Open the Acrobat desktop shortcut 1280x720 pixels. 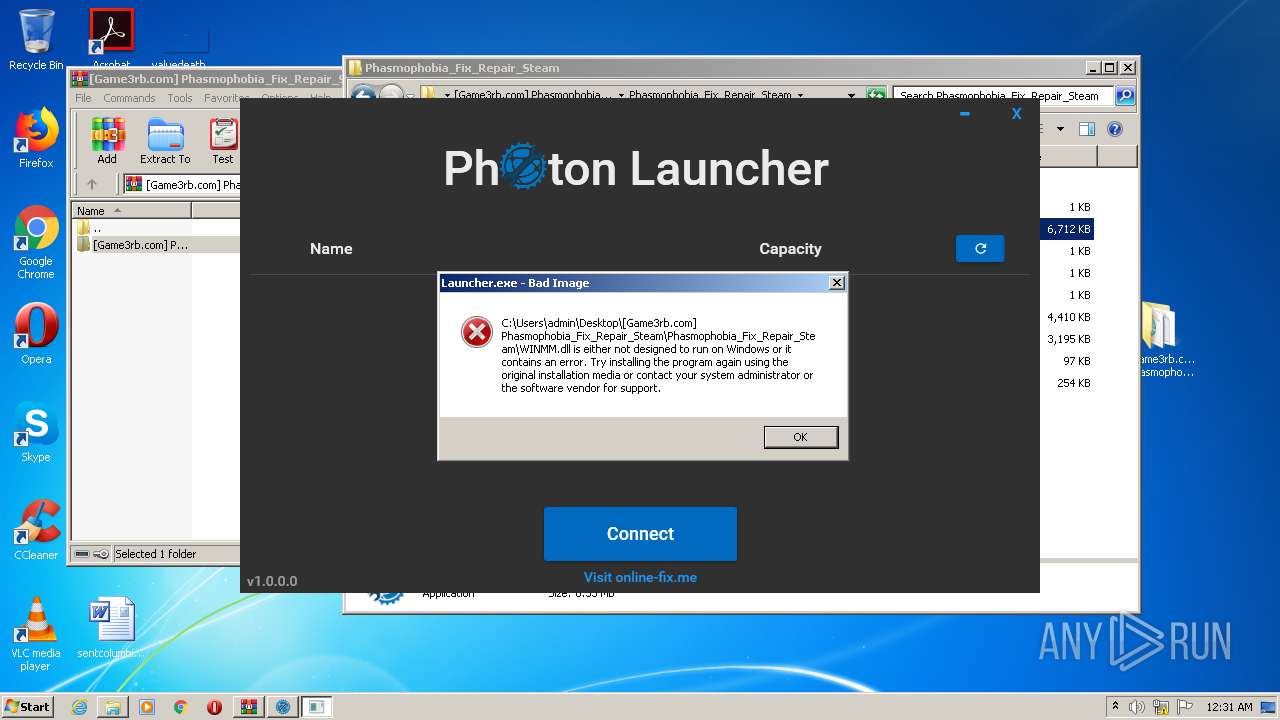pos(112,40)
